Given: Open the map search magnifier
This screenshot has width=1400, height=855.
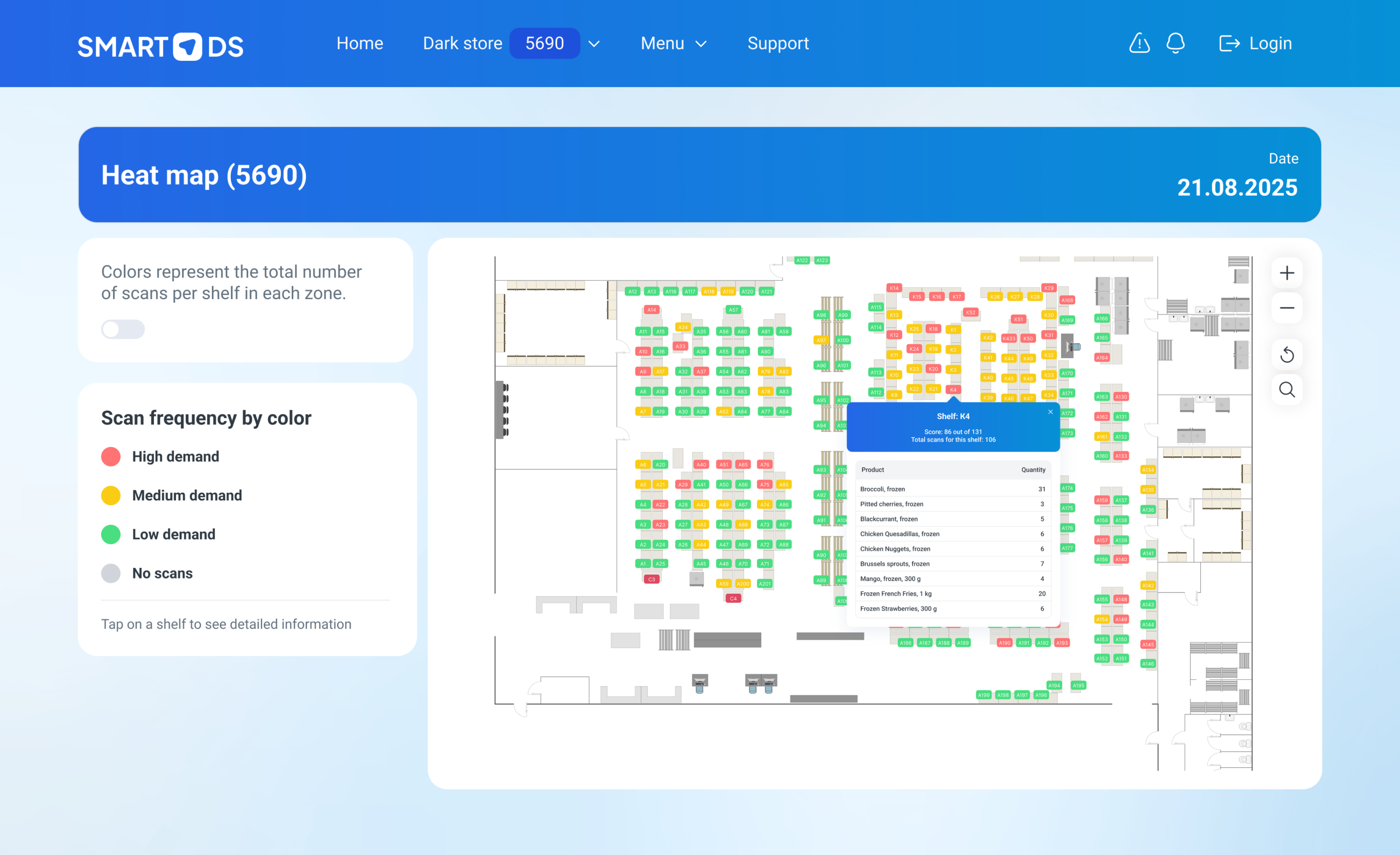Looking at the screenshot, I should pyautogui.click(x=1287, y=389).
